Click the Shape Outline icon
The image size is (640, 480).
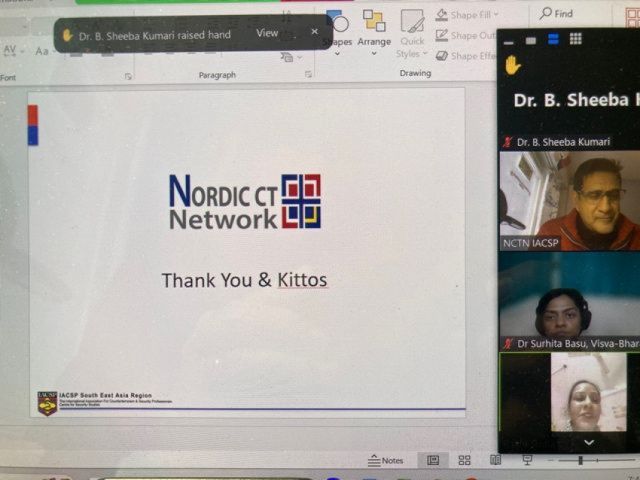(443, 36)
